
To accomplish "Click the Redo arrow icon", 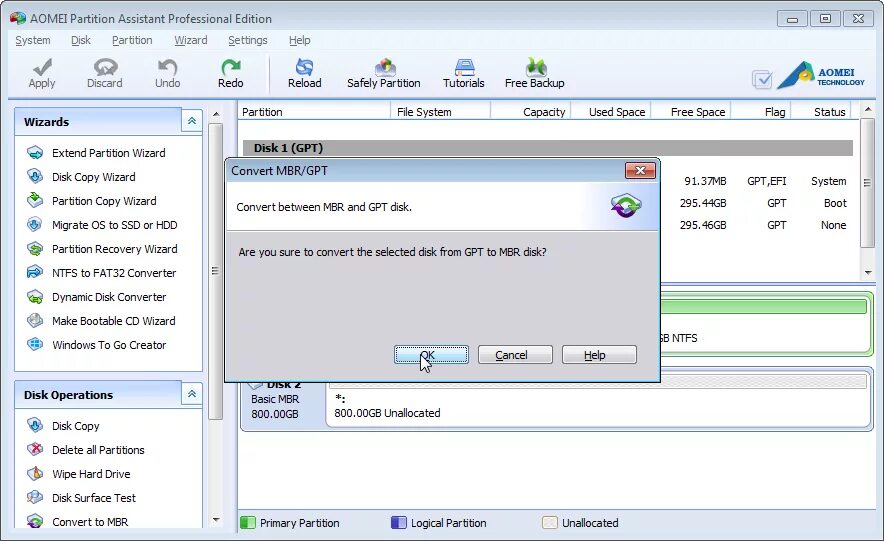I will tap(231, 67).
